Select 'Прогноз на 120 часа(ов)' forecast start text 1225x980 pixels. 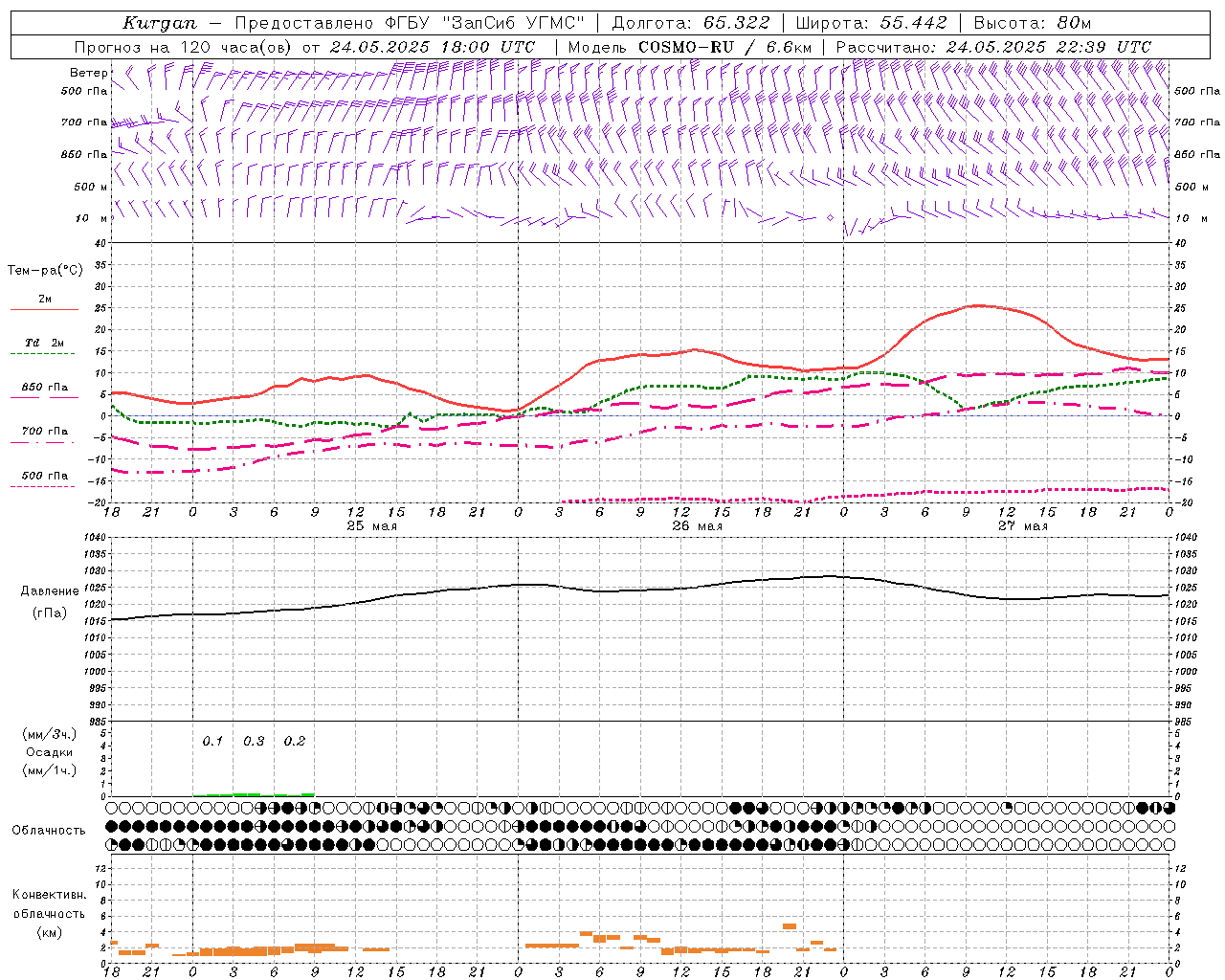coord(185,47)
